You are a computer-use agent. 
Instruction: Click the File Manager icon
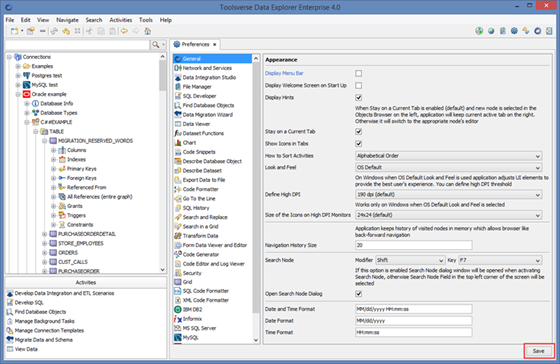click(x=178, y=86)
